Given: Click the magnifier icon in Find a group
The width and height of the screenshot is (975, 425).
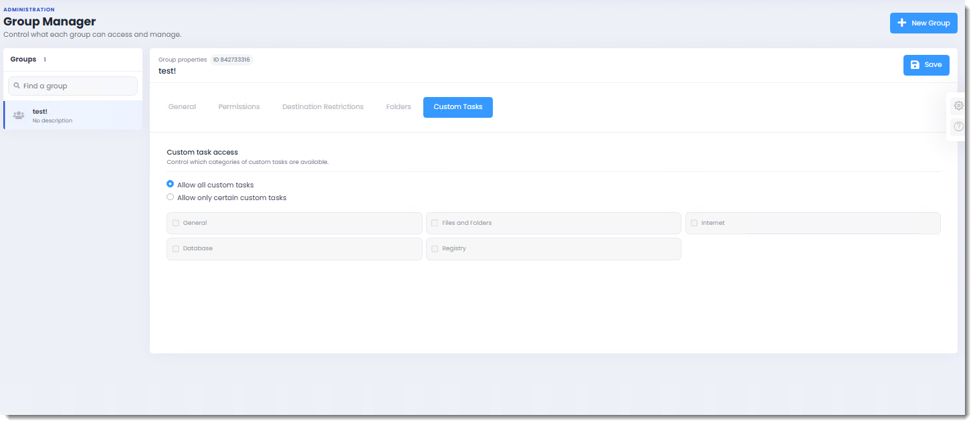Looking at the screenshot, I should coord(17,86).
